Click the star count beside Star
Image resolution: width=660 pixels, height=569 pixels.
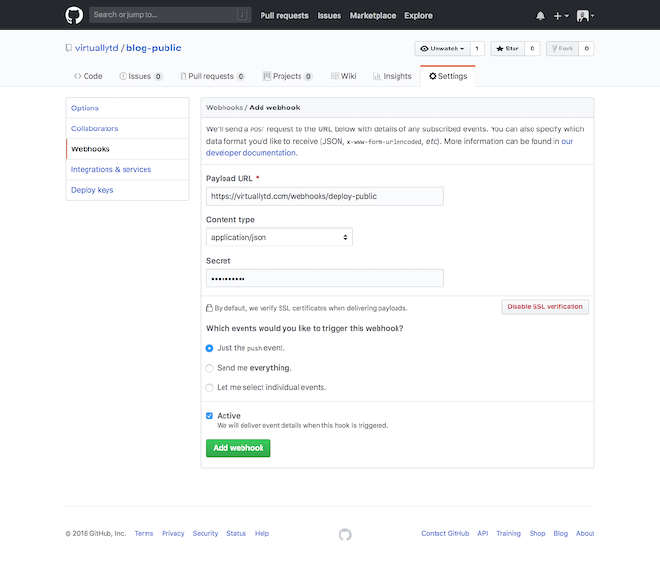[532, 48]
